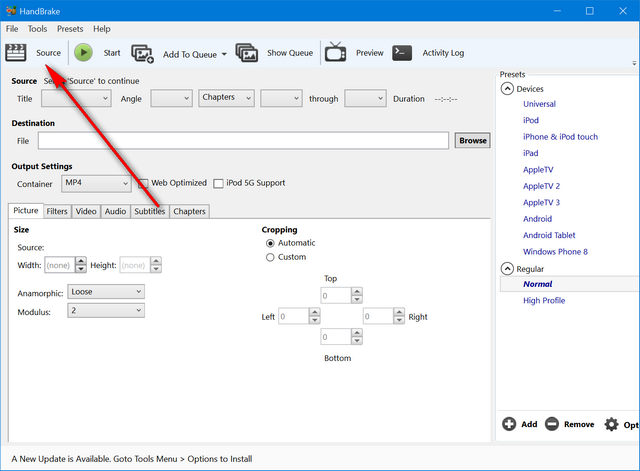
Task: Open the Modulus dropdown
Action: click(106, 311)
